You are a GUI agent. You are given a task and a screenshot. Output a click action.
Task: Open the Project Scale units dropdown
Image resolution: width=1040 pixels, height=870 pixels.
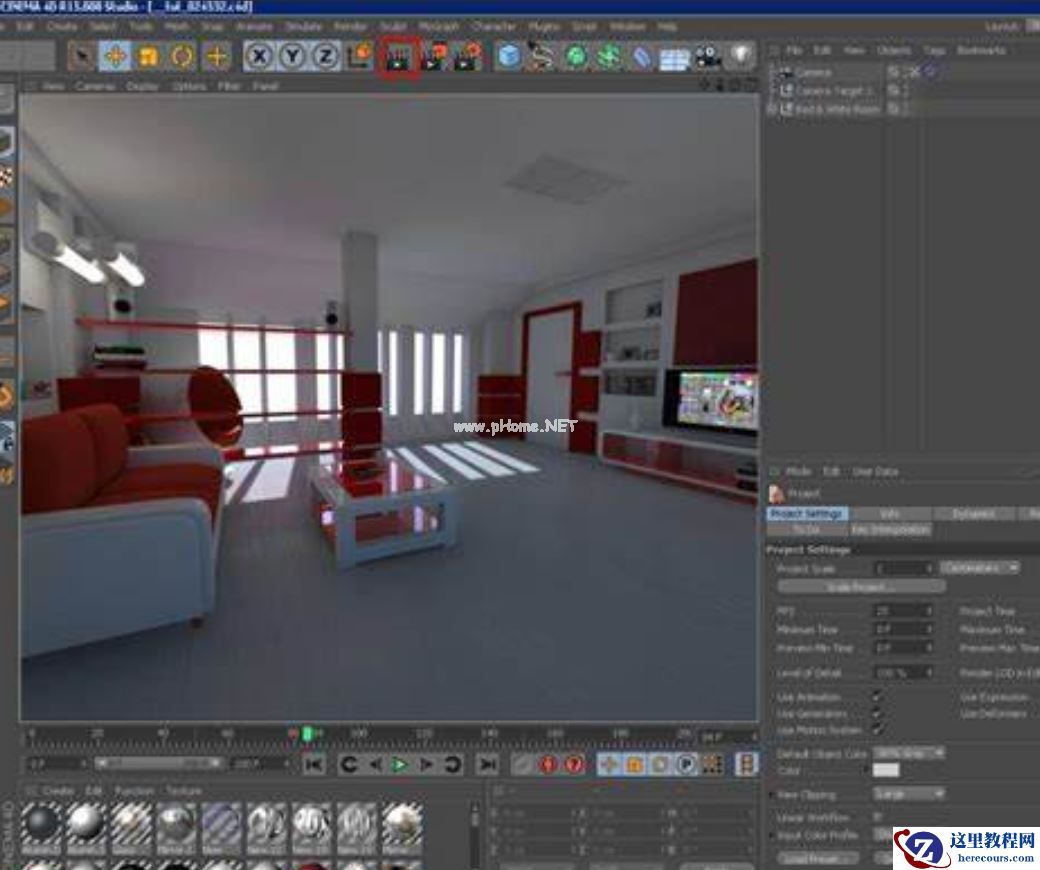[x=980, y=568]
